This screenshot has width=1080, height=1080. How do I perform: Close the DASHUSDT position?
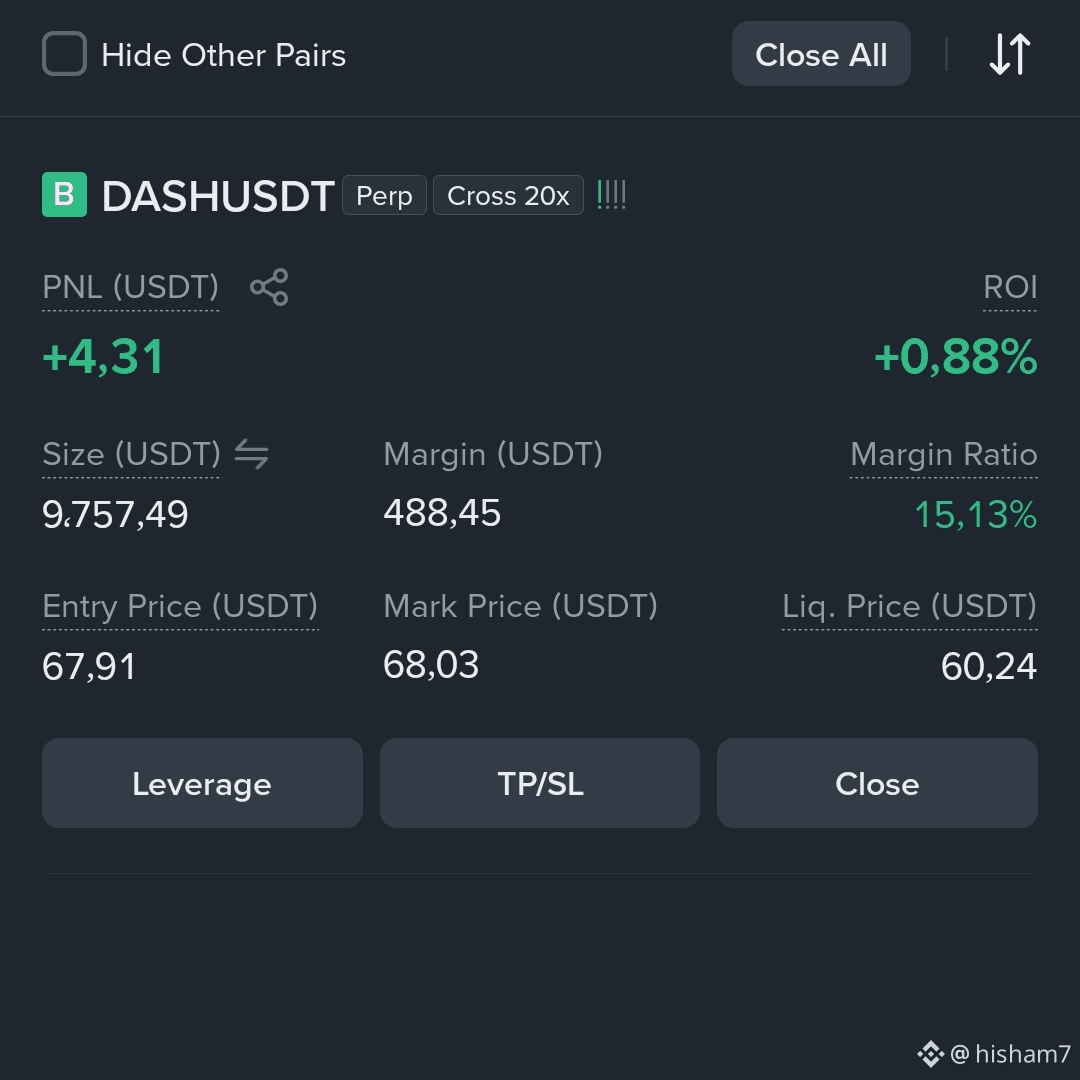878,783
